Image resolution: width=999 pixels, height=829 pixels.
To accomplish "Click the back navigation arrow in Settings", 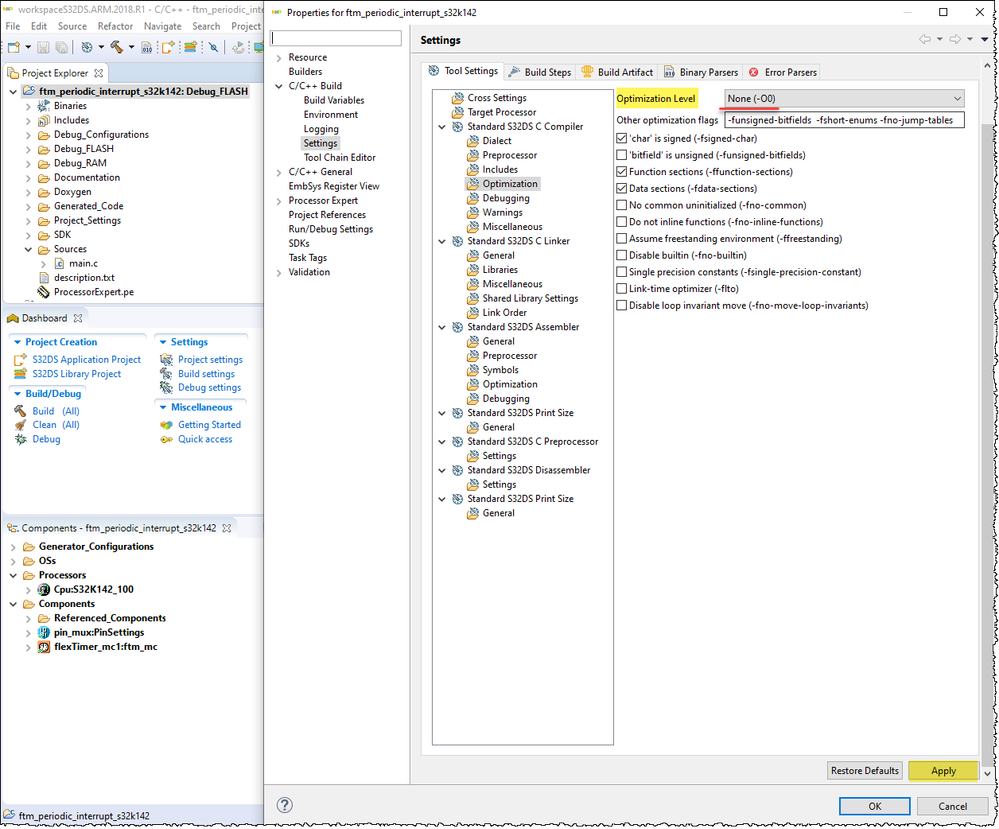I will pos(925,40).
